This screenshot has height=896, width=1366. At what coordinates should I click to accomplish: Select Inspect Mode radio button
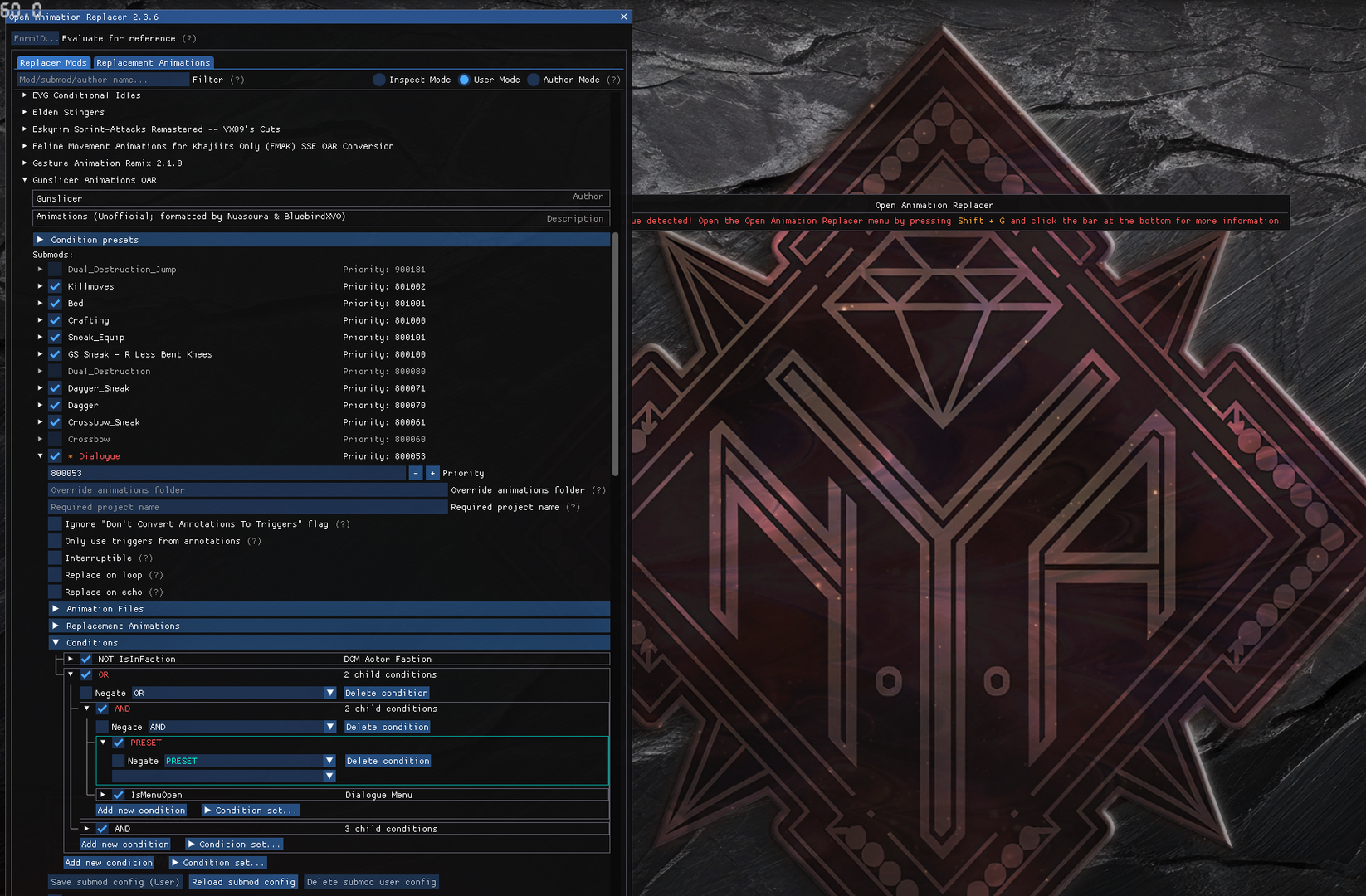(x=379, y=80)
